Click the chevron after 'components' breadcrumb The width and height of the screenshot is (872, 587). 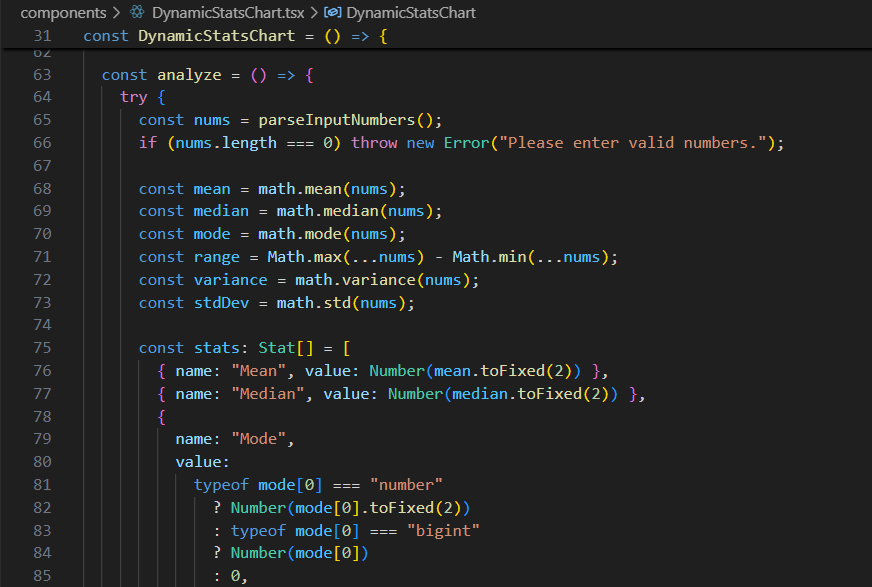pos(116,13)
